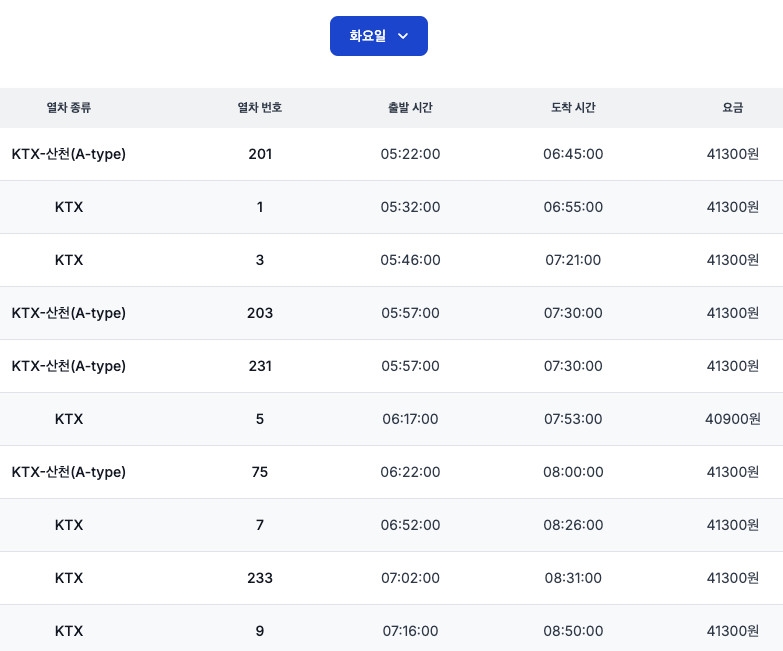This screenshot has width=783, height=651.
Task: Click the 41300원 fare for train 9
Action: [733, 631]
